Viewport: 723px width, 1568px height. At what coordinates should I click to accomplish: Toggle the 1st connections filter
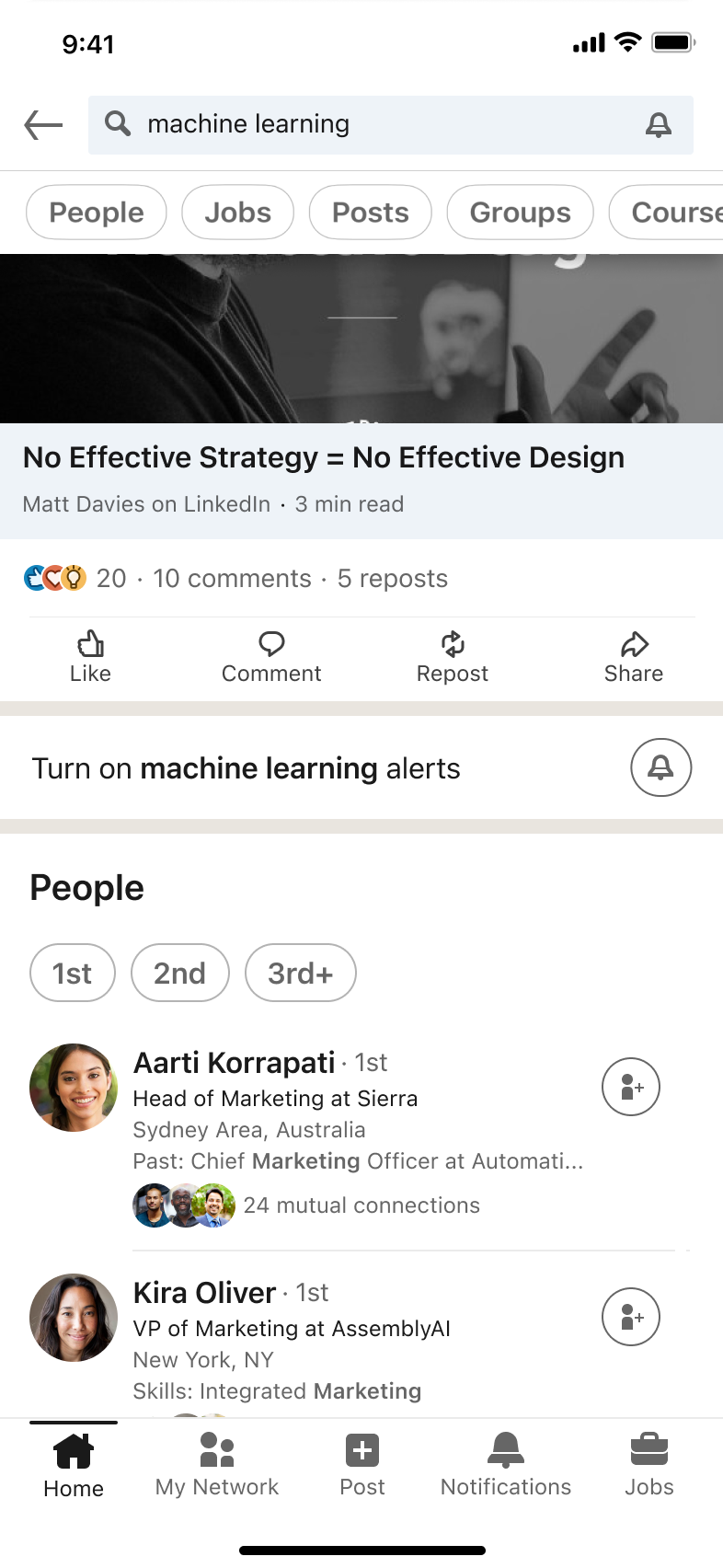73,973
